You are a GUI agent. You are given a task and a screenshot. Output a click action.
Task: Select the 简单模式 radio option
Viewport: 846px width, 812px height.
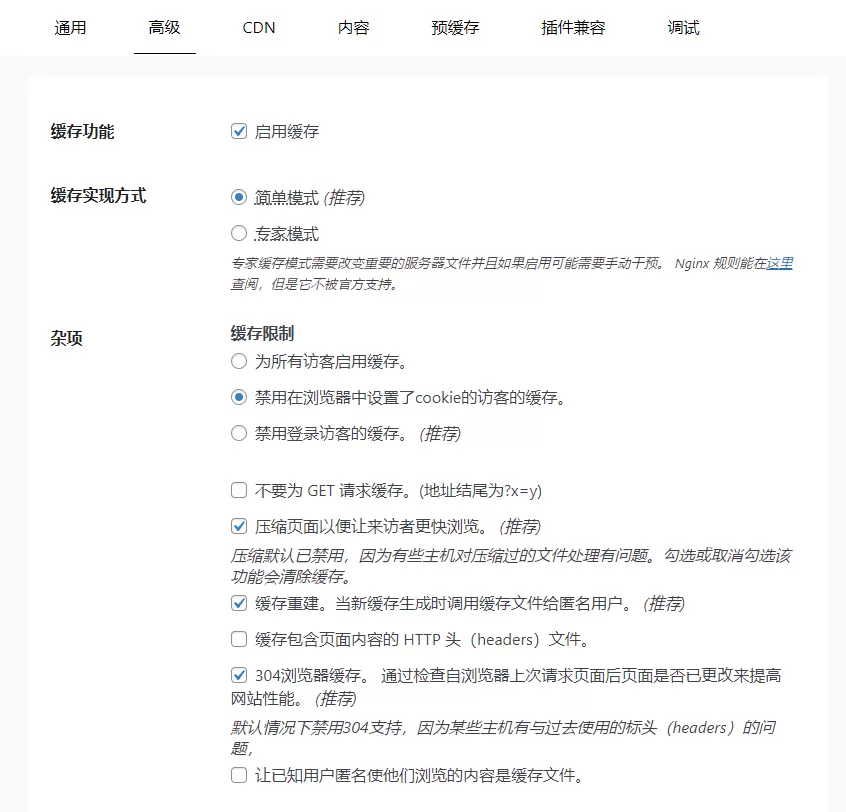pyautogui.click(x=239, y=197)
